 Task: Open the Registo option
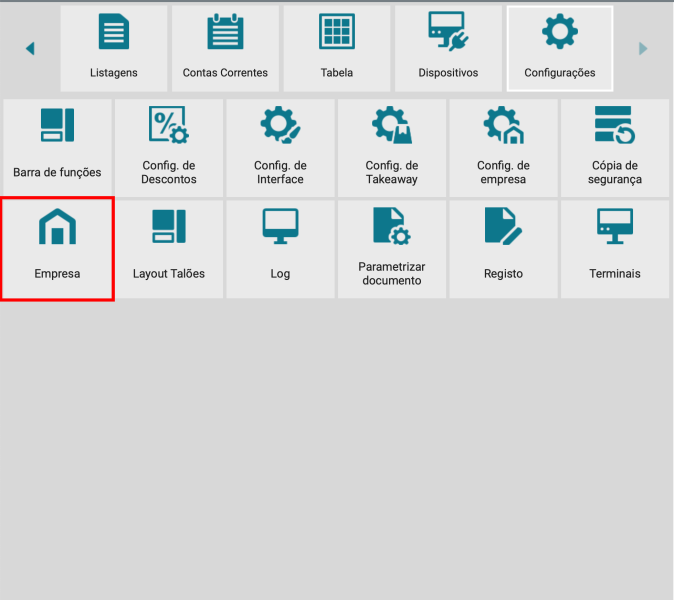(503, 249)
